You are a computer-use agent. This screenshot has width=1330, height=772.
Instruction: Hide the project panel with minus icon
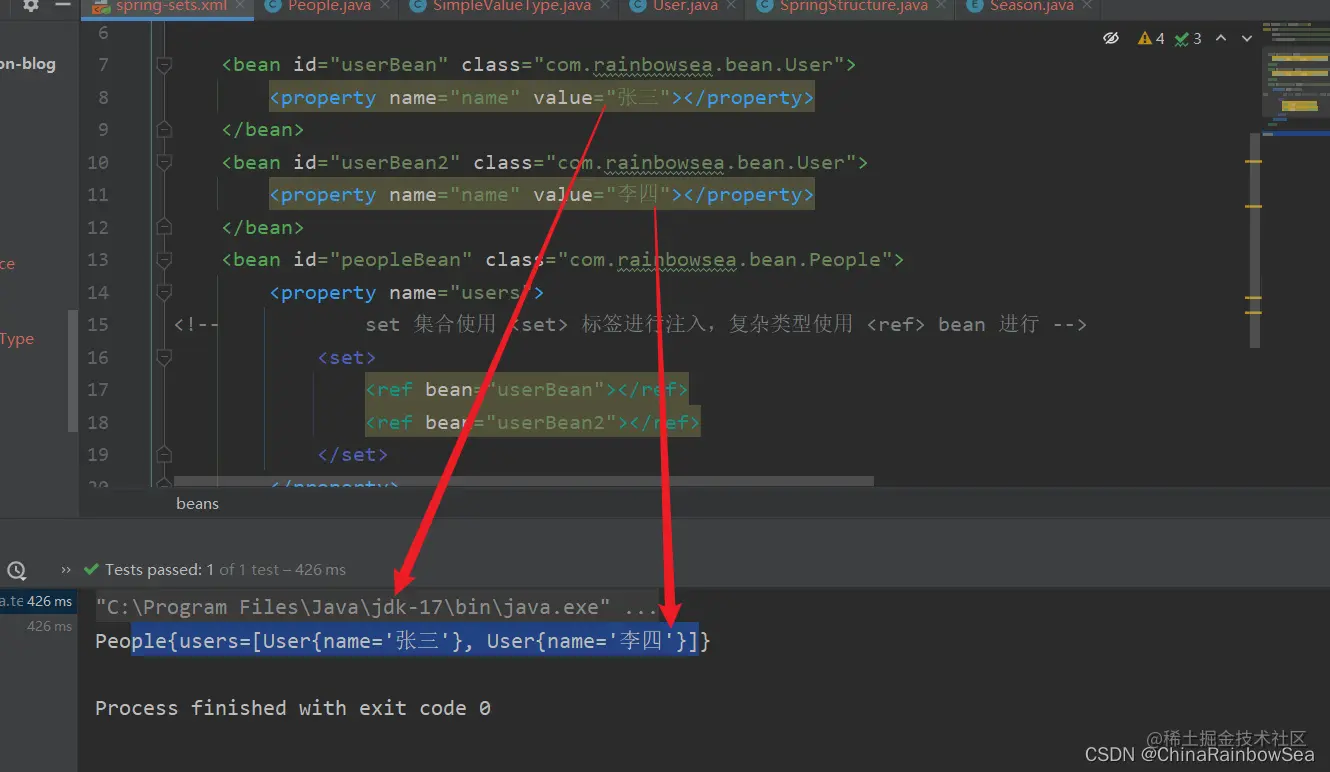click(63, 6)
